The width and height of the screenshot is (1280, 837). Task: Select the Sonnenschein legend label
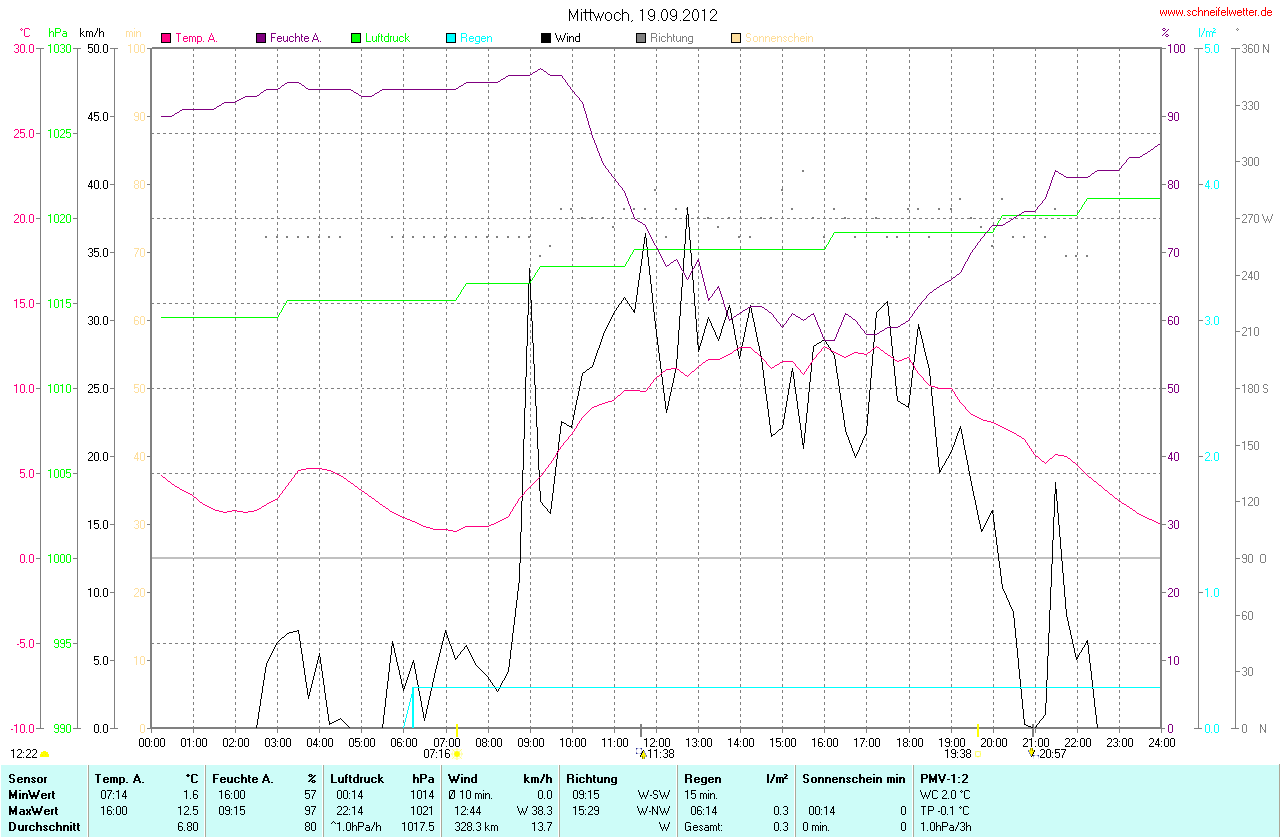pos(779,38)
